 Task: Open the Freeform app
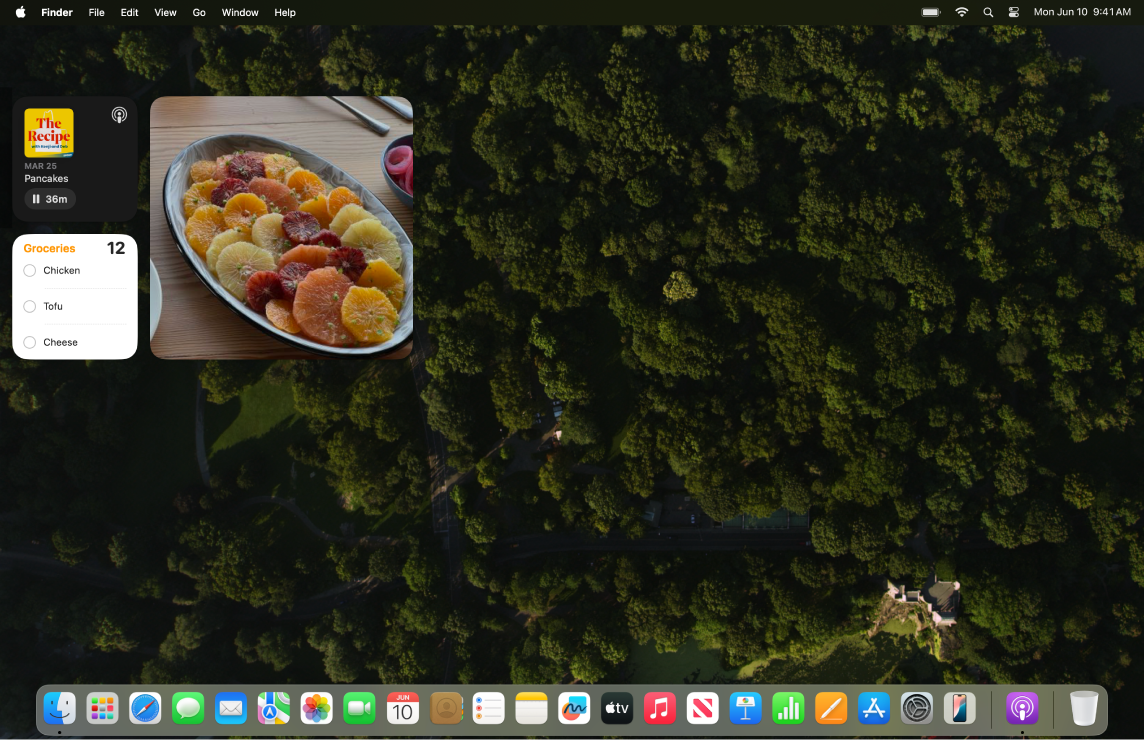click(573, 708)
